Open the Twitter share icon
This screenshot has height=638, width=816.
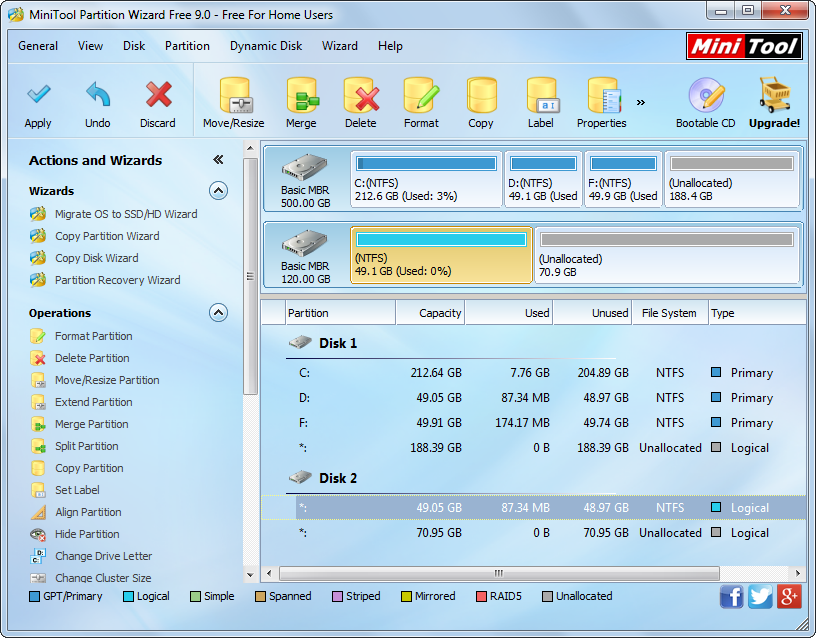(x=760, y=596)
